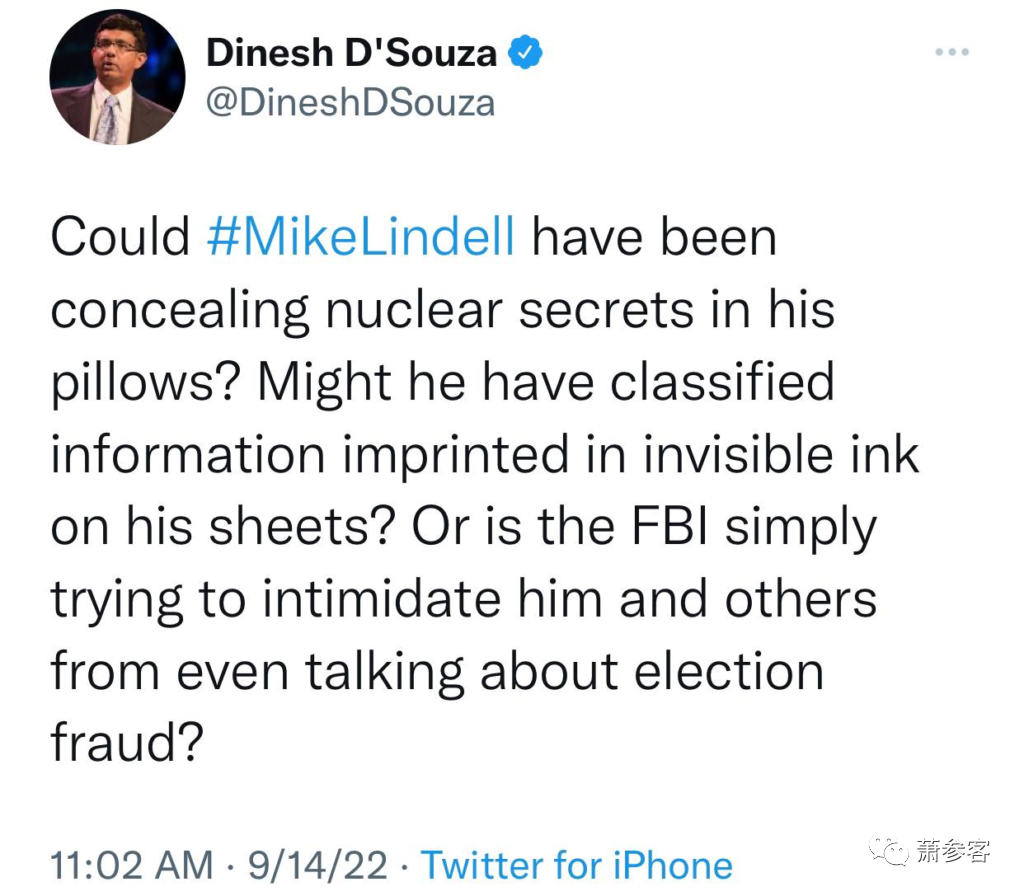Click the 9/14/22 date

[318, 865]
